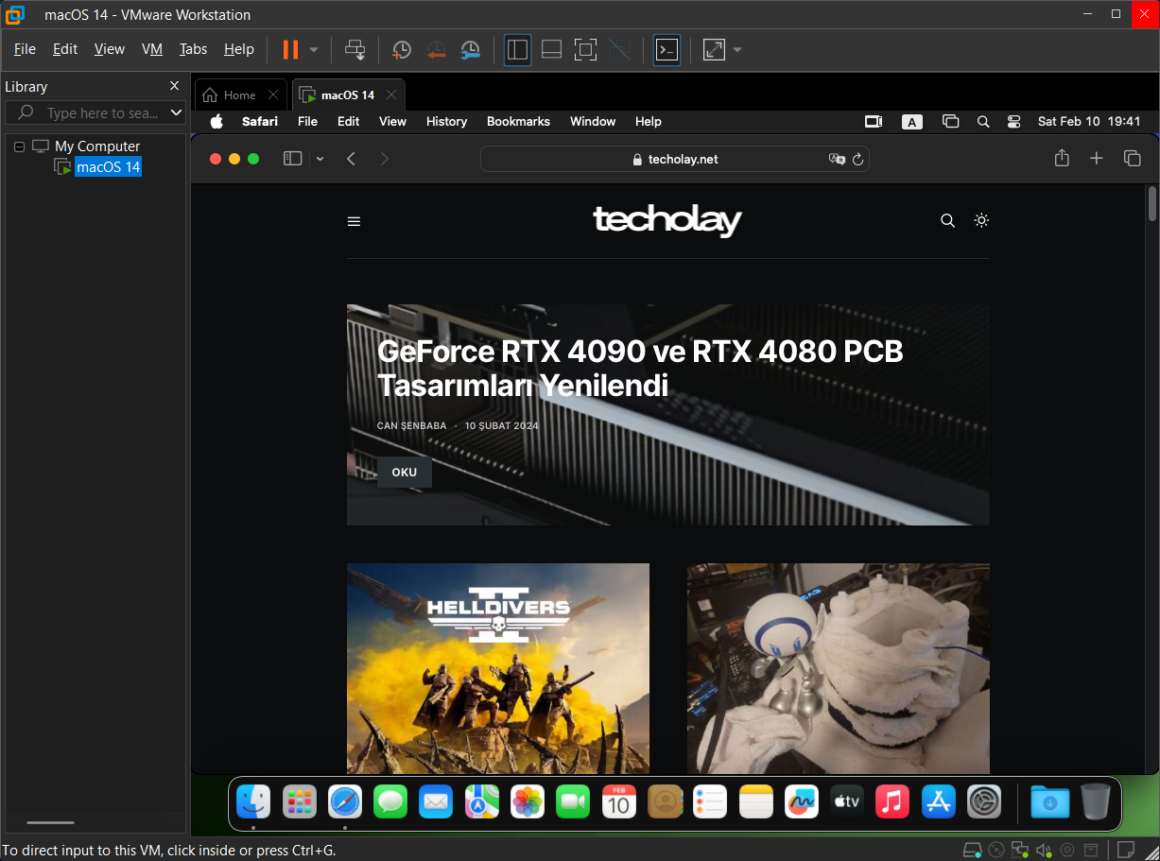
Task: Open the VMware View menu
Action: tap(109, 49)
